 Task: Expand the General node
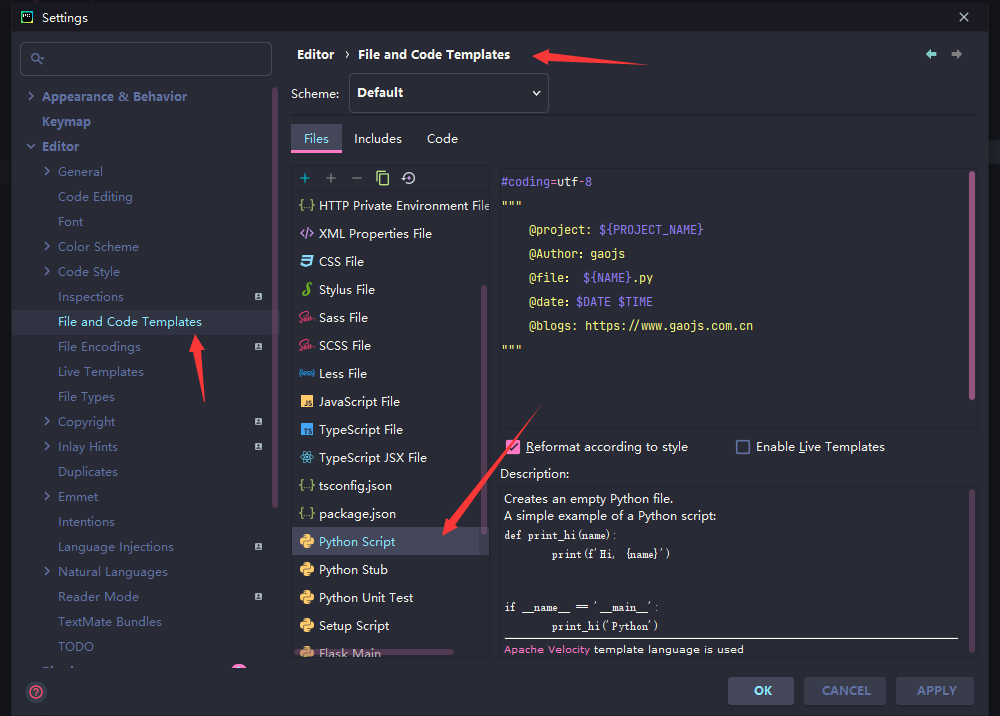(x=47, y=172)
